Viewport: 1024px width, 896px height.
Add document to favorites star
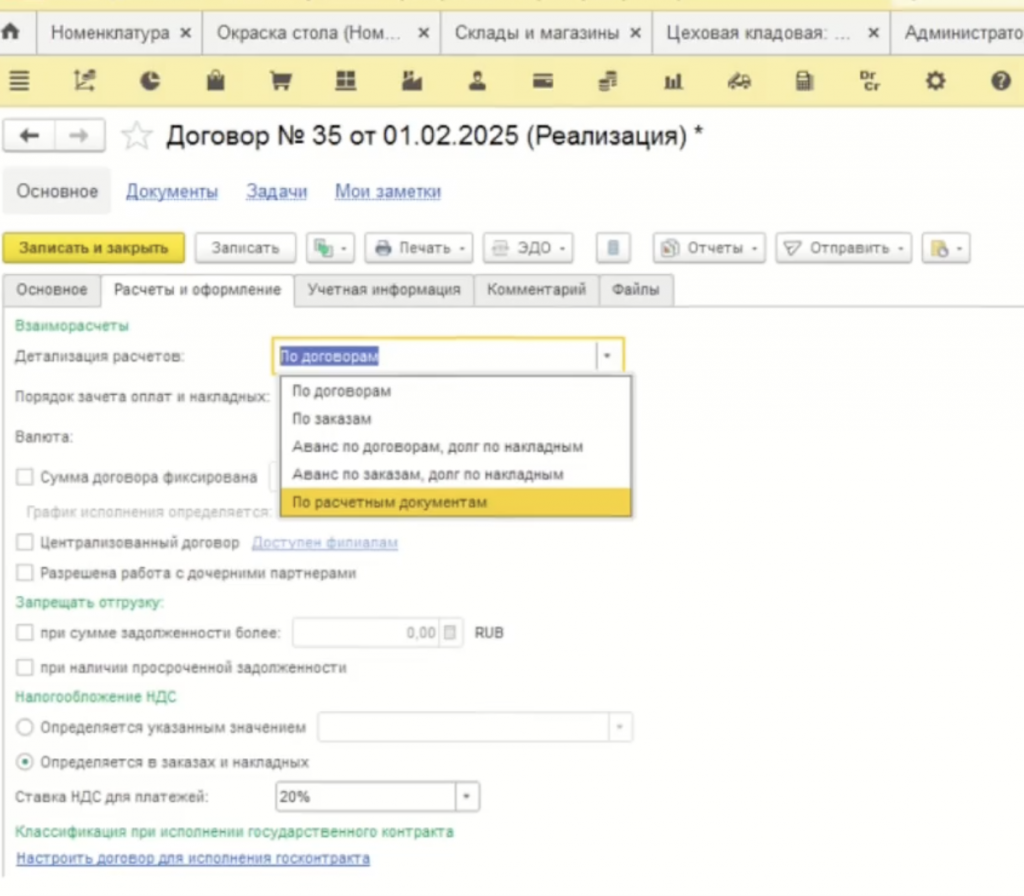coord(136,136)
